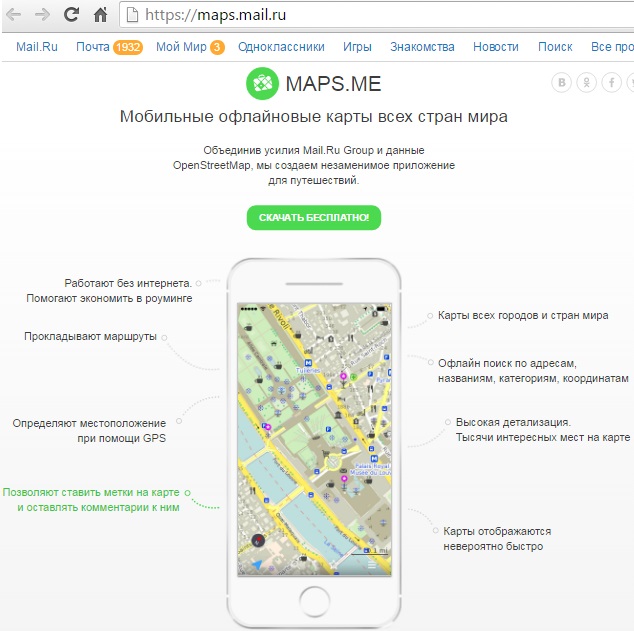
Task: Click the menu lines icon on phone map
Action: 372,565
